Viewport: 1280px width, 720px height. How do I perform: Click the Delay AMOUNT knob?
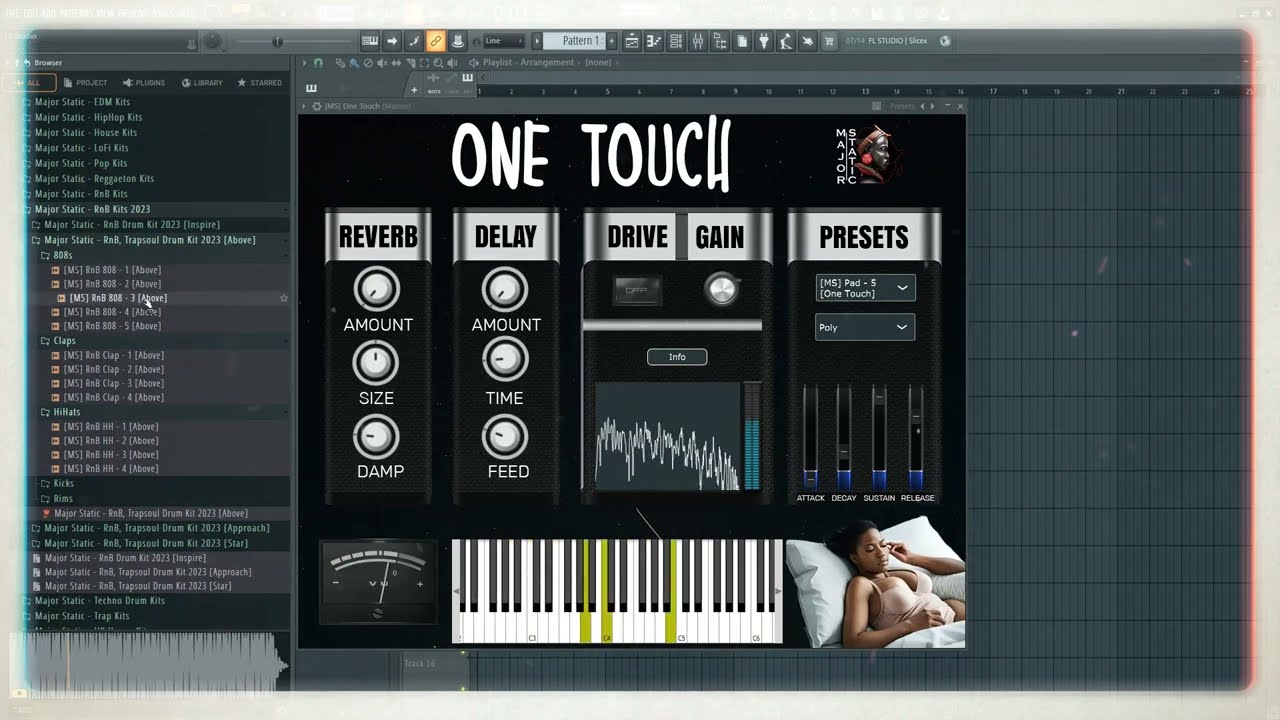click(x=505, y=290)
